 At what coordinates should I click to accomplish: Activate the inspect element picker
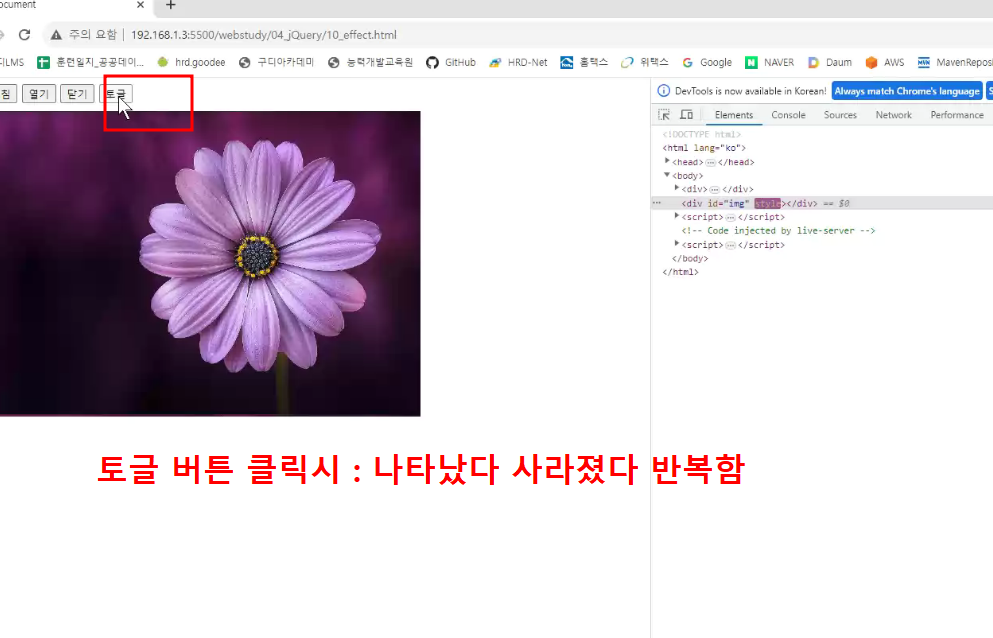tap(664, 115)
